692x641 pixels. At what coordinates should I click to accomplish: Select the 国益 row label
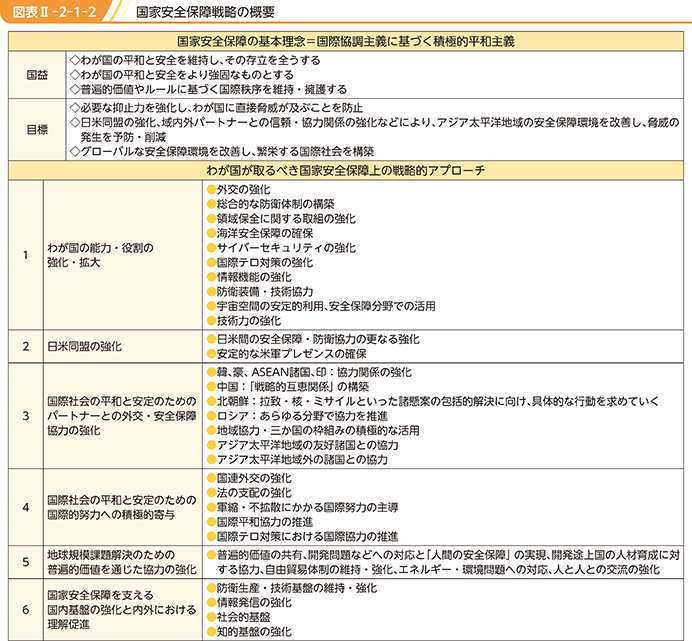(37, 75)
